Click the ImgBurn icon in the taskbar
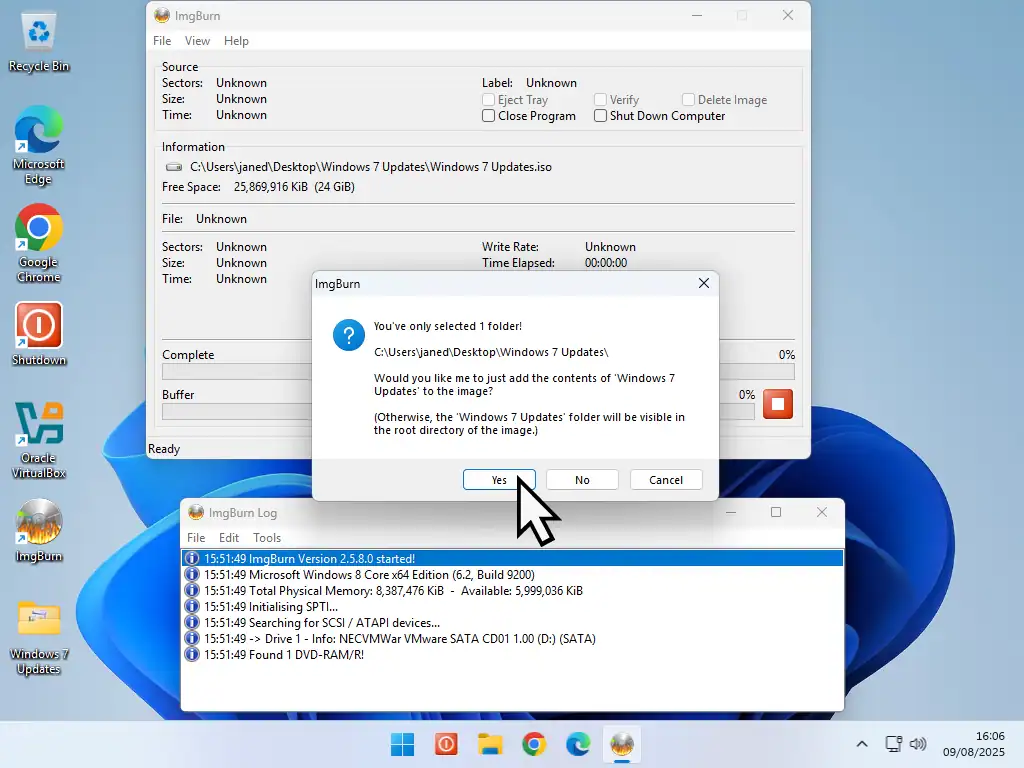 622,744
